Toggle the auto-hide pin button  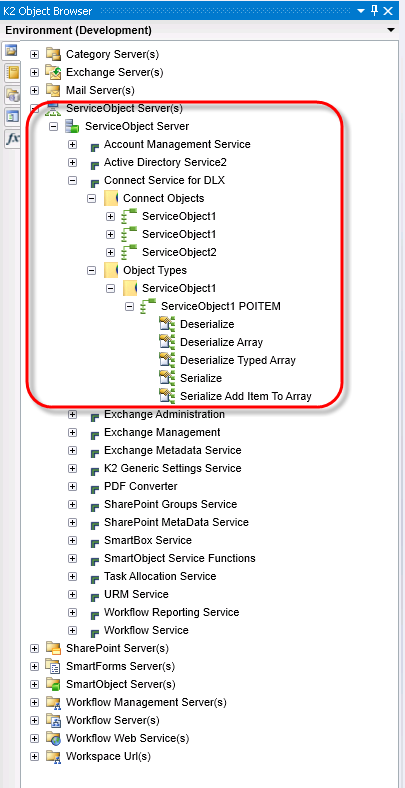pyautogui.click(x=374, y=11)
